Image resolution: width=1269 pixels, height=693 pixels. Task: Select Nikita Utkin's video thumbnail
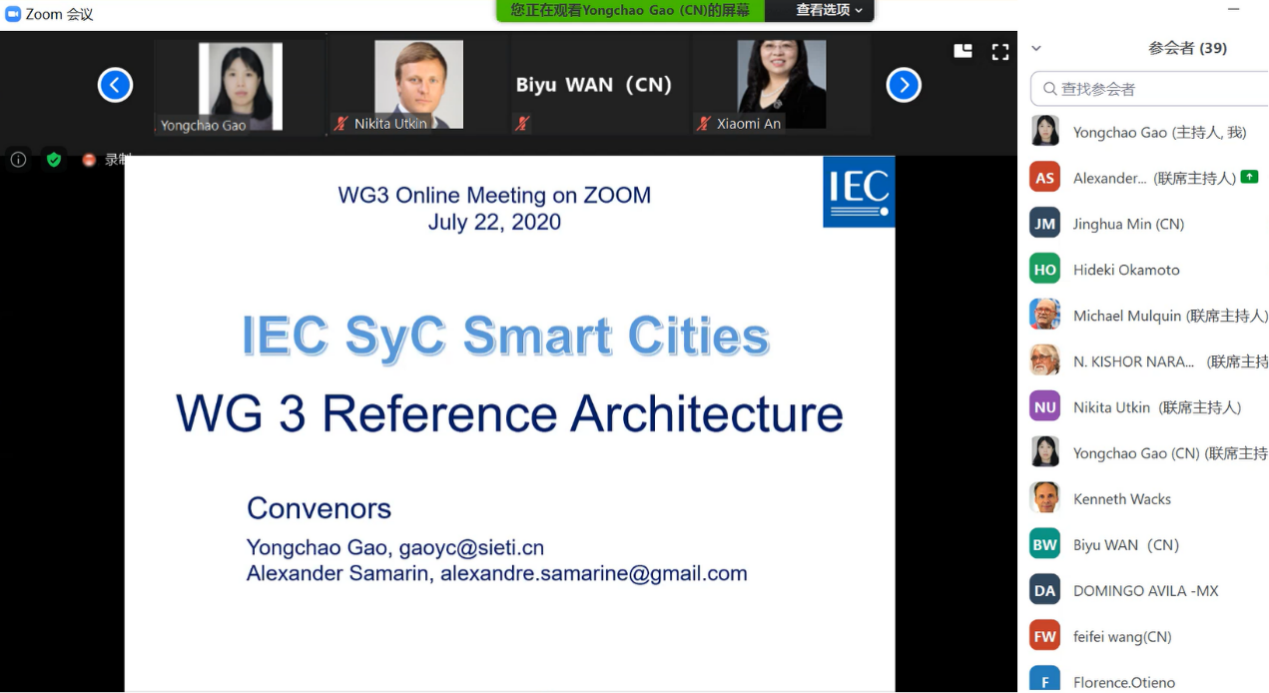coord(418,86)
